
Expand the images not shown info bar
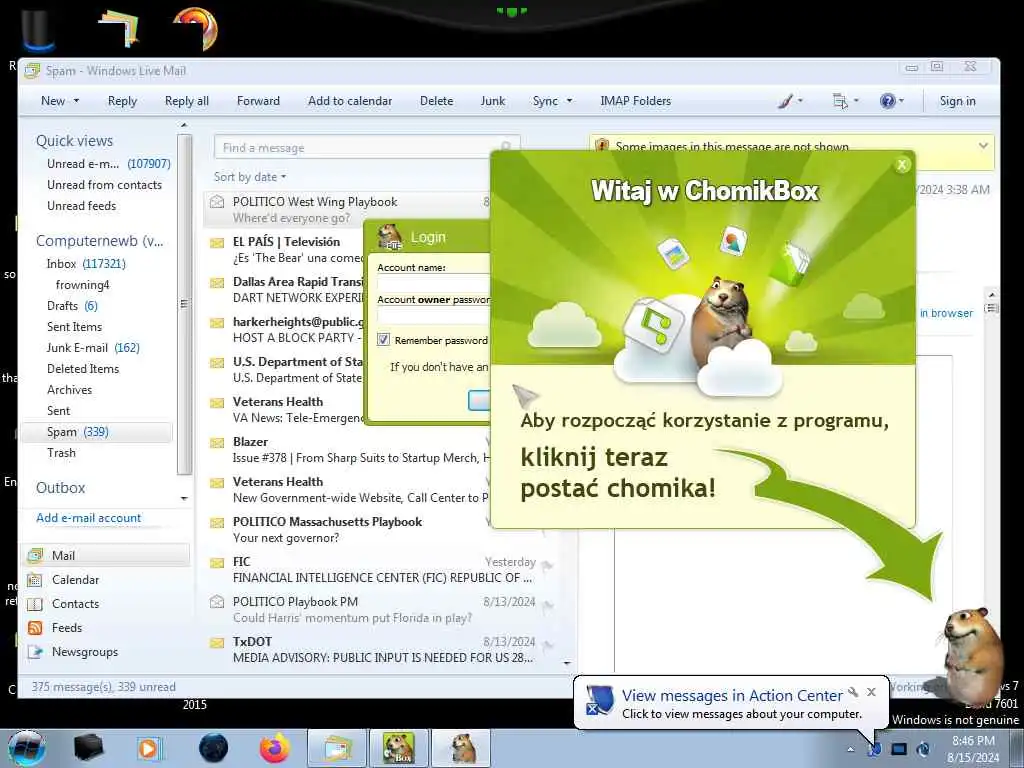pos(983,146)
